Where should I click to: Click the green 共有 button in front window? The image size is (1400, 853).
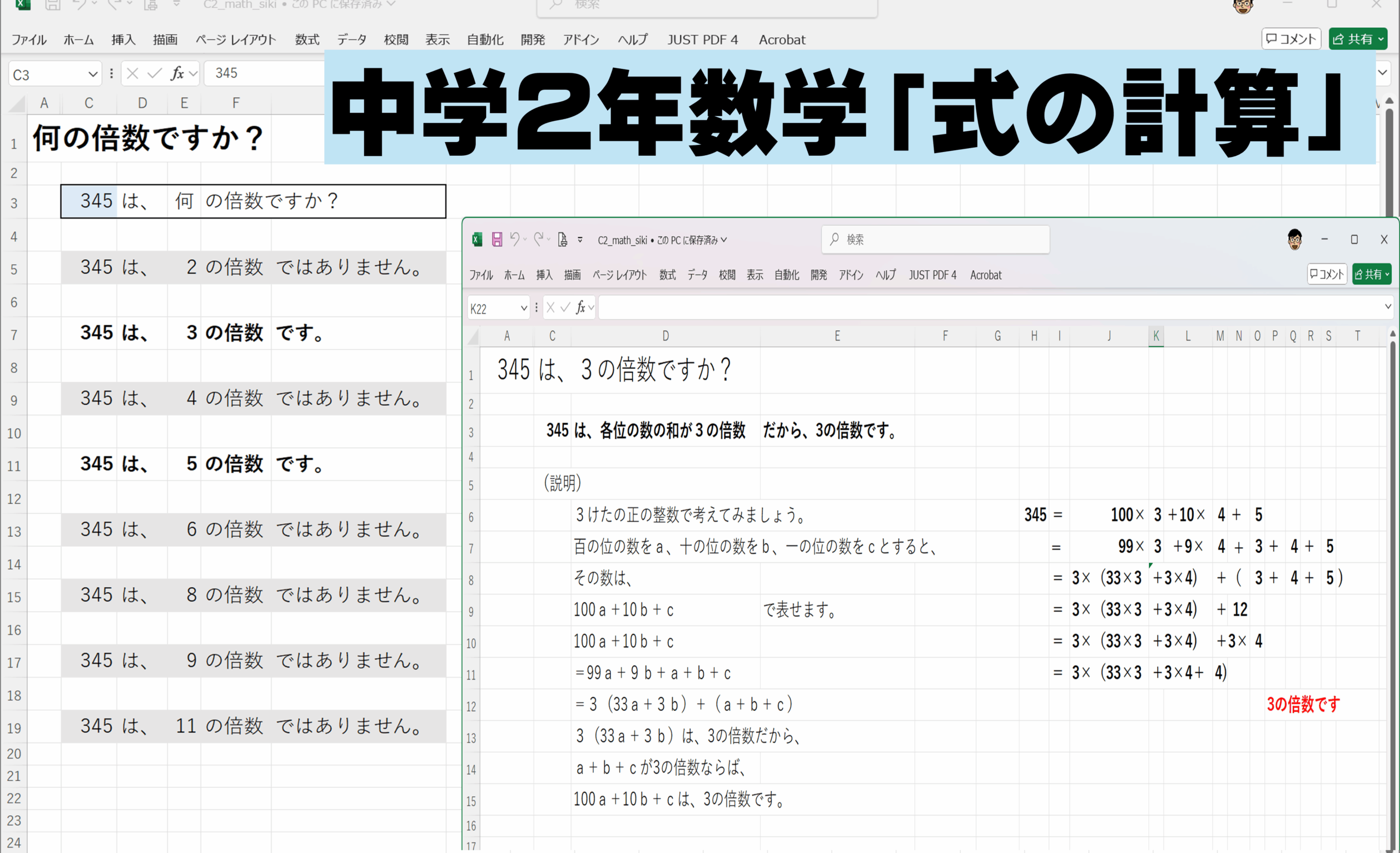(1370, 275)
